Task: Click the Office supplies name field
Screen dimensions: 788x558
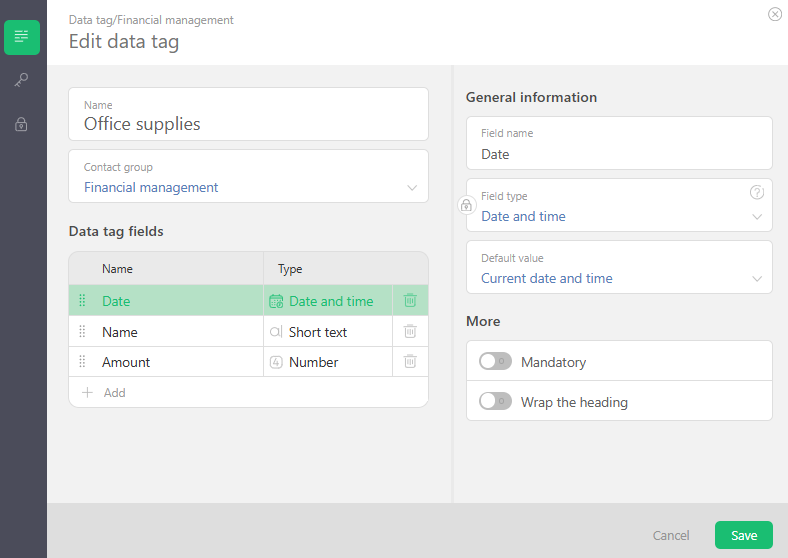Action: 248,114
